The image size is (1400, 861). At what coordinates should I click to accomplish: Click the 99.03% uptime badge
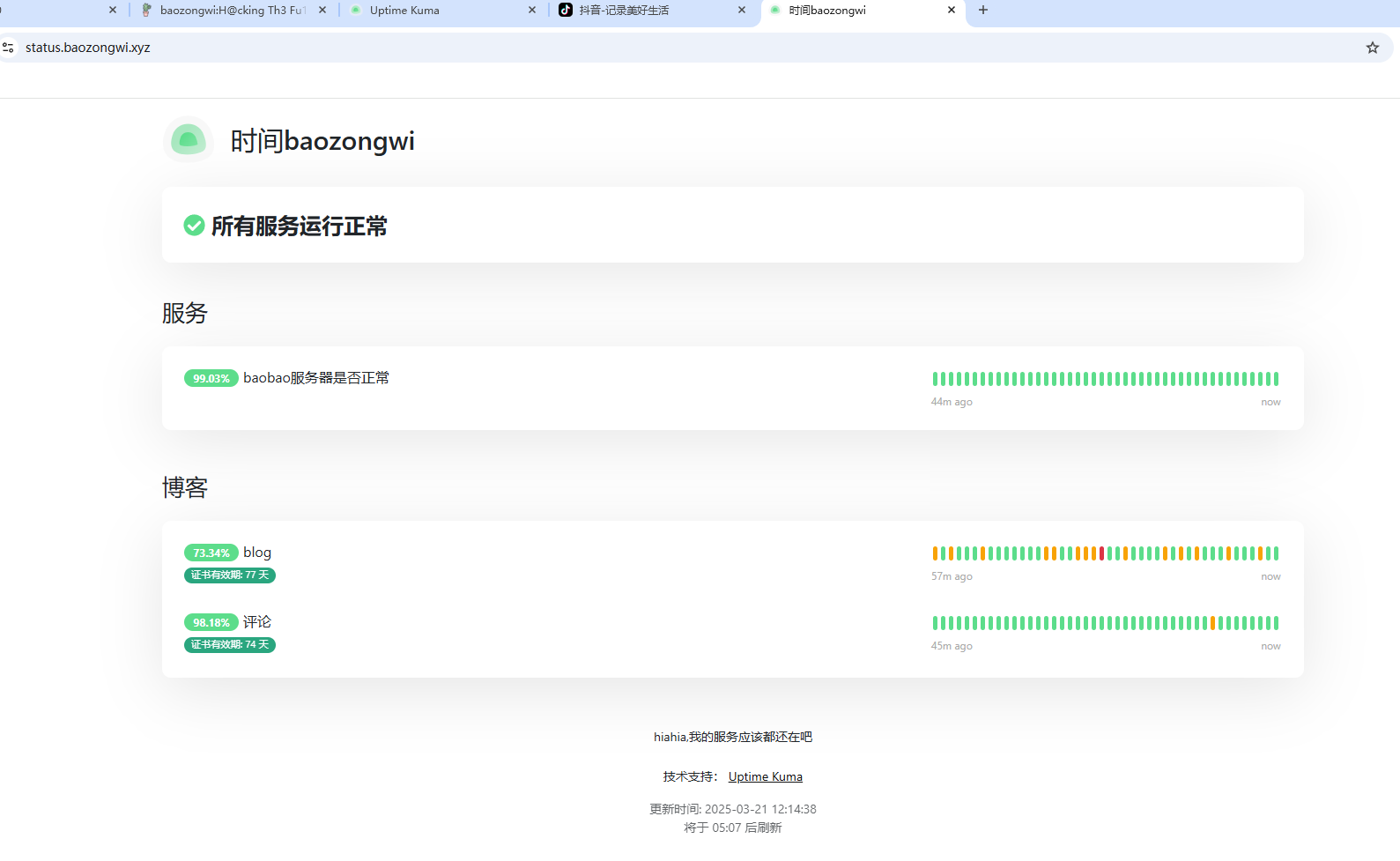[x=211, y=379]
